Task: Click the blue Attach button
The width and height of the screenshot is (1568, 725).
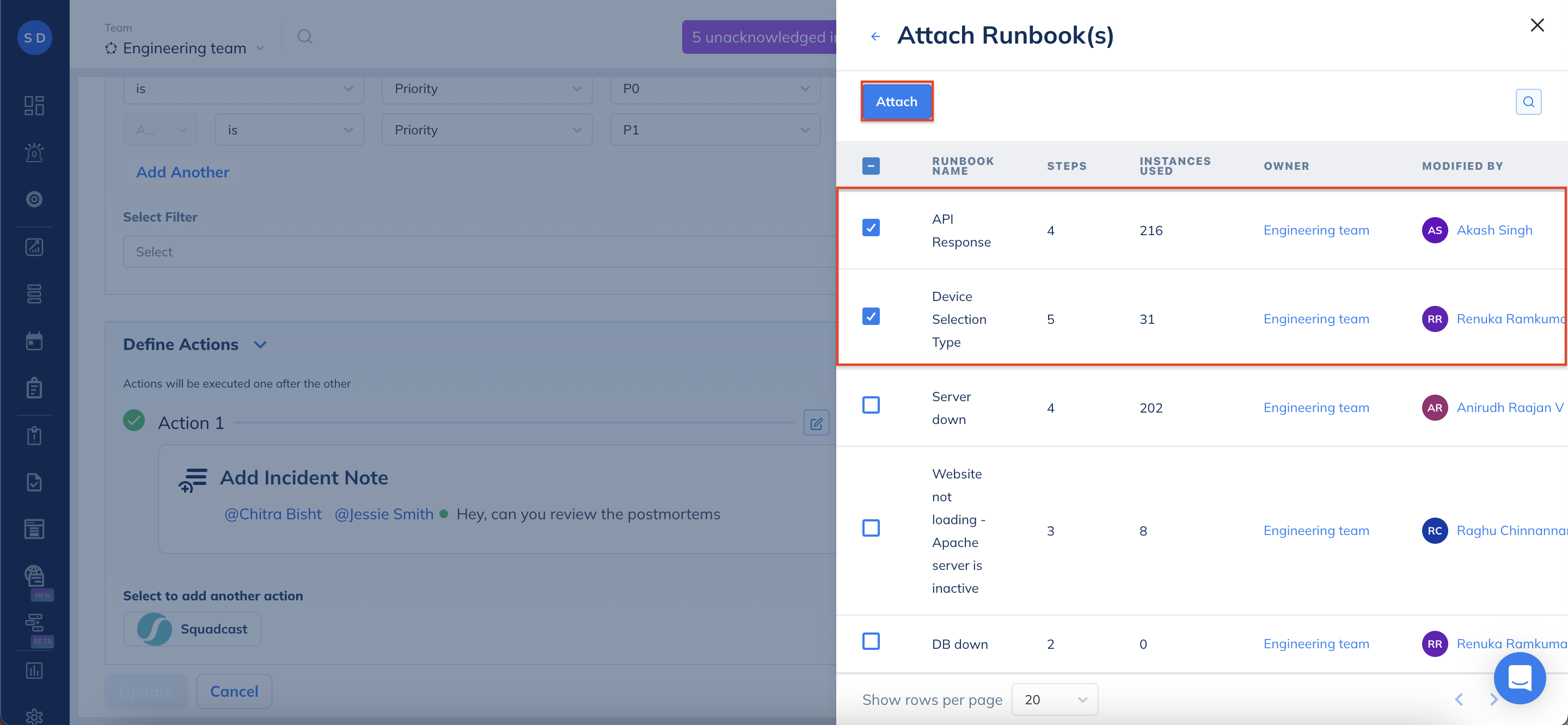Action: 896,102
